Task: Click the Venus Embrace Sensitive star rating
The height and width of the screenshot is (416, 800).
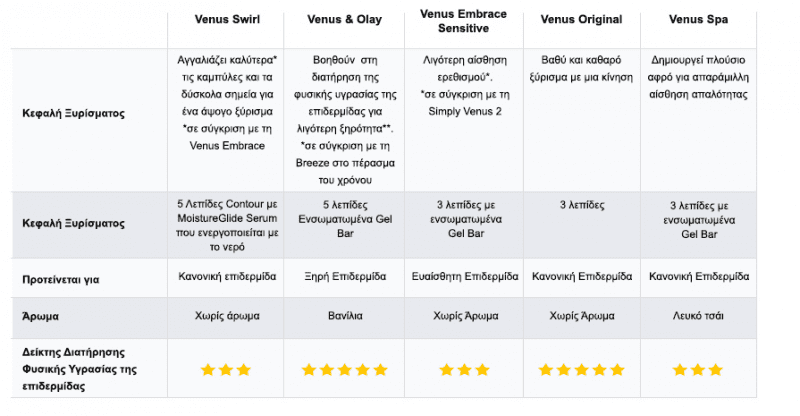Action: coord(464,370)
